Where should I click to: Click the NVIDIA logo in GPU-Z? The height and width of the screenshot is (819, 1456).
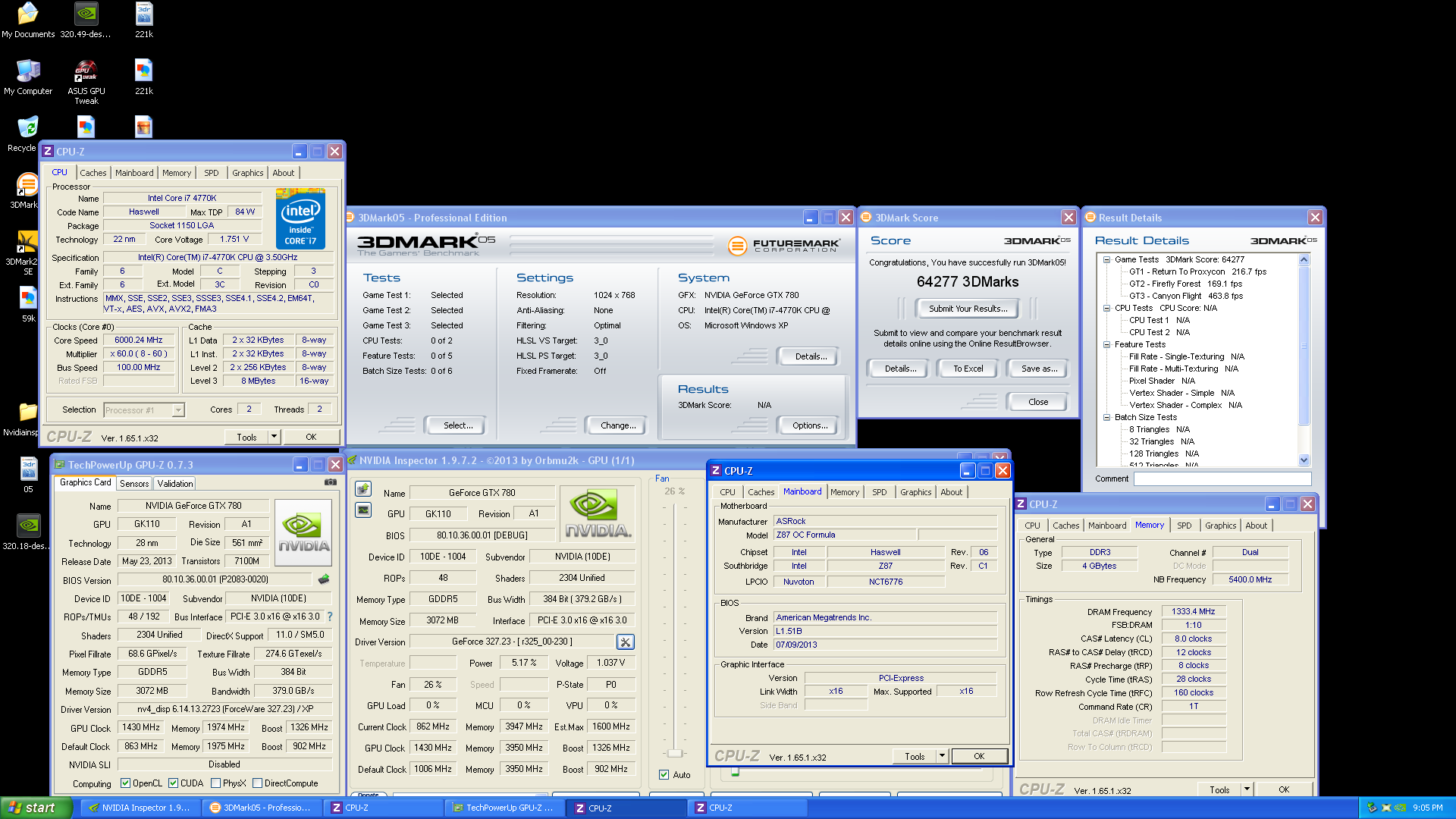(x=303, y=533)
